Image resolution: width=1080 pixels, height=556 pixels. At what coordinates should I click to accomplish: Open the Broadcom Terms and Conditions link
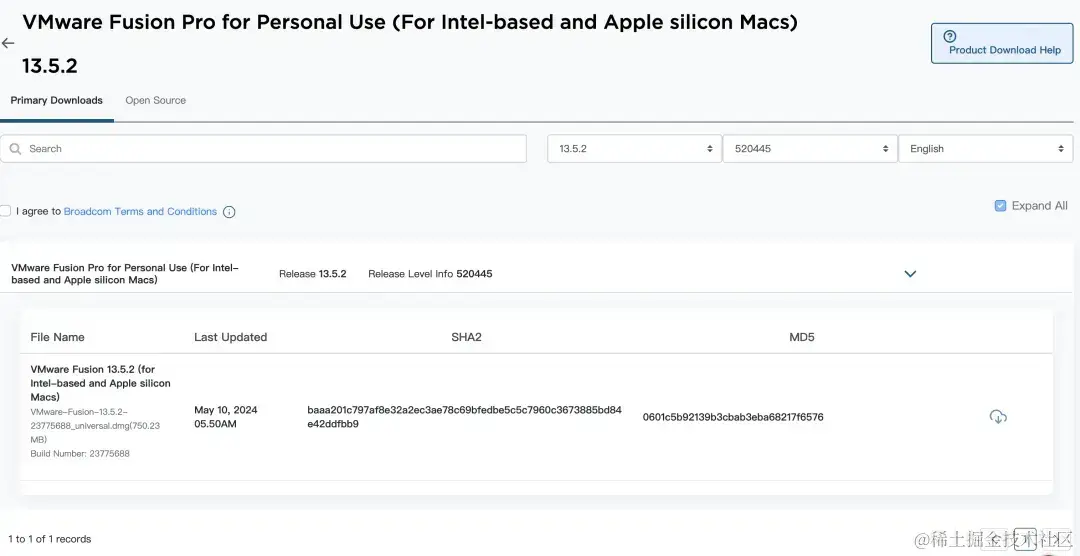coord(140,212)
